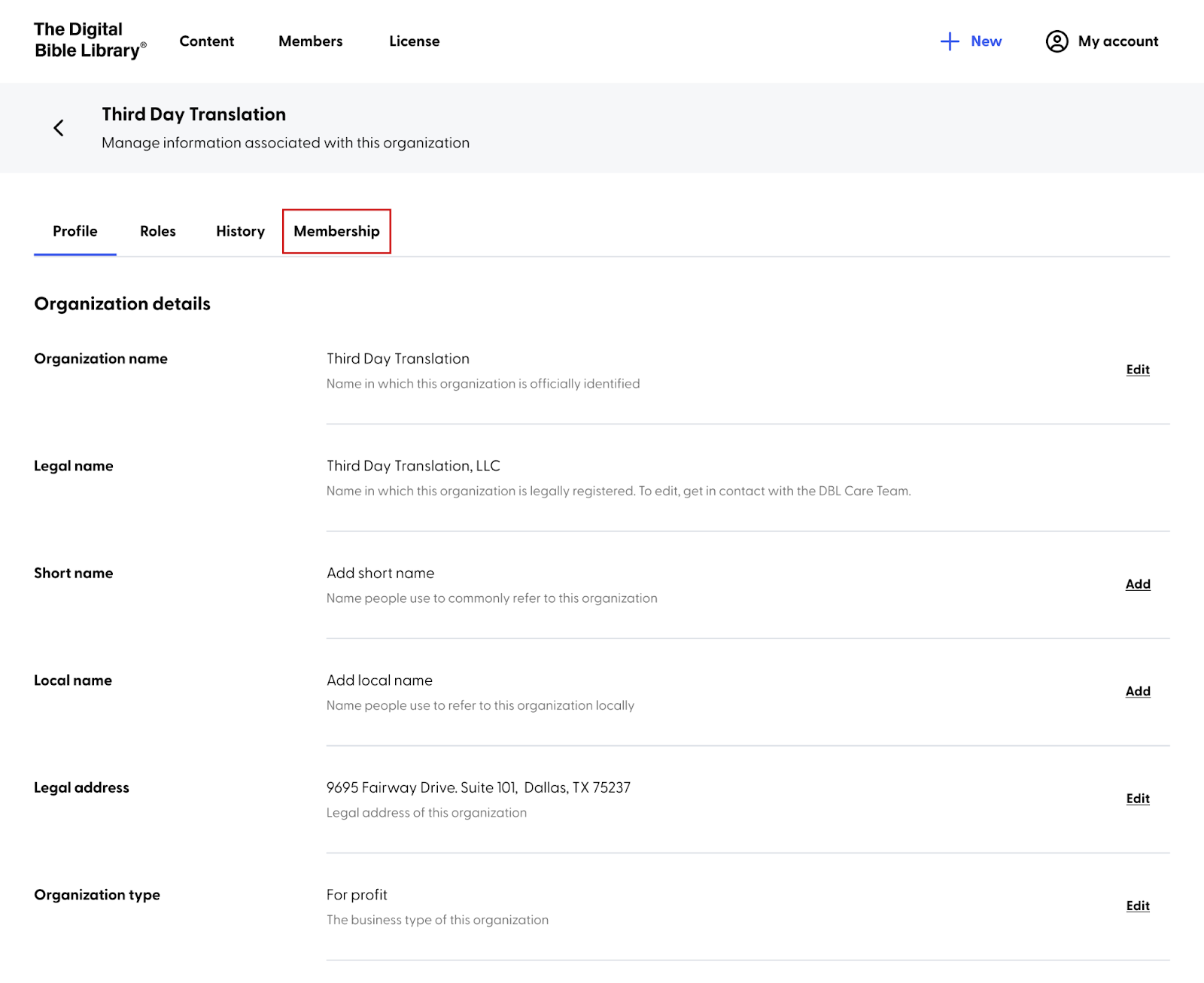Screen dimensions: 1204x983
Task: Click 'Add short name' placeholder text
Action: tap(381, 573)
